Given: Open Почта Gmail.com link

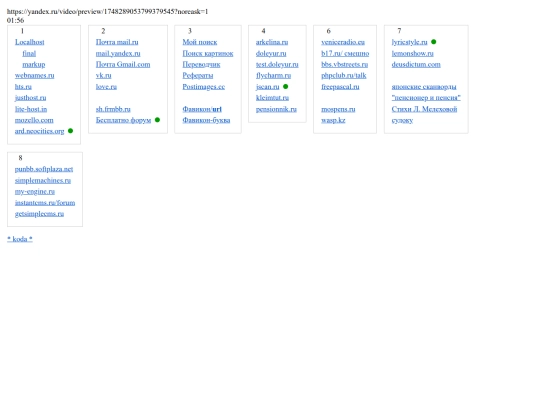Looking at the screenshot, I should tap(123, 64).
